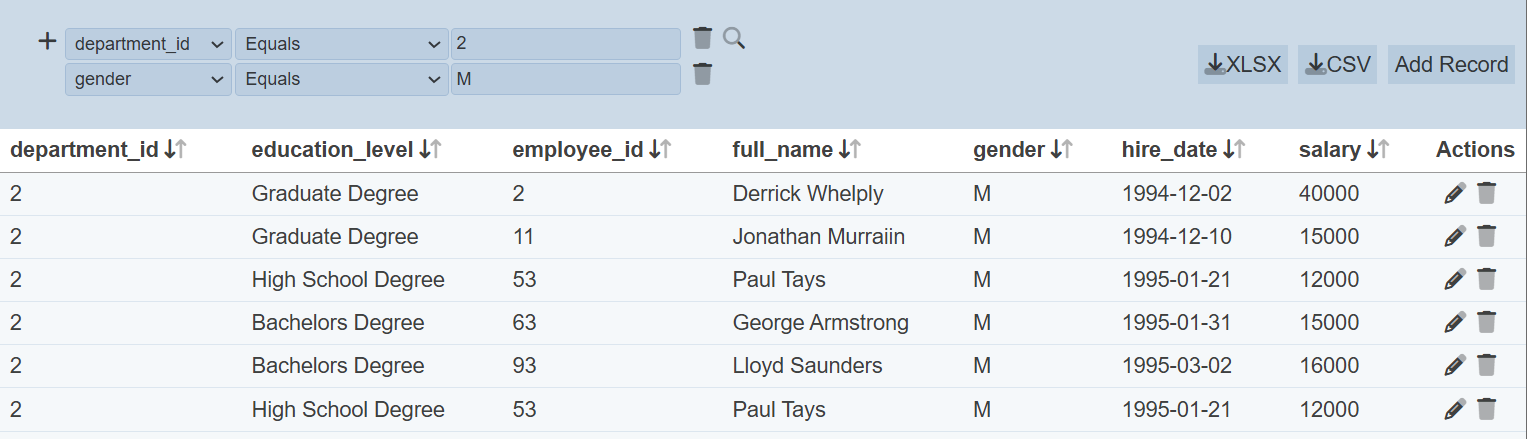Image resolution: width=1527 pixels, height=439 pixels.
Task: Download the data as XLSX
Action: click(x=1243, y=65)
